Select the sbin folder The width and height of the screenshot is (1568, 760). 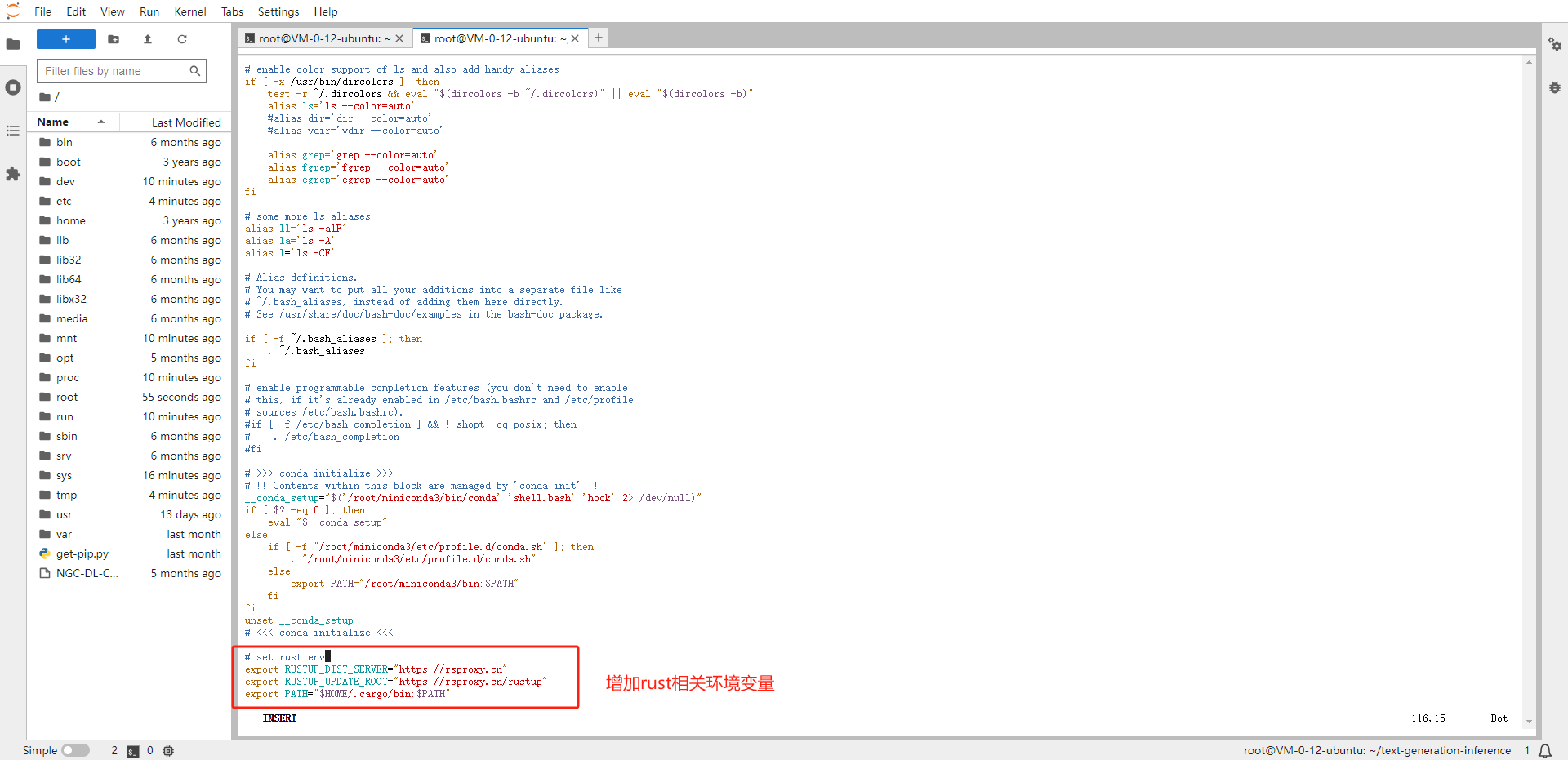pyautogui.click(x=130, y=436)
